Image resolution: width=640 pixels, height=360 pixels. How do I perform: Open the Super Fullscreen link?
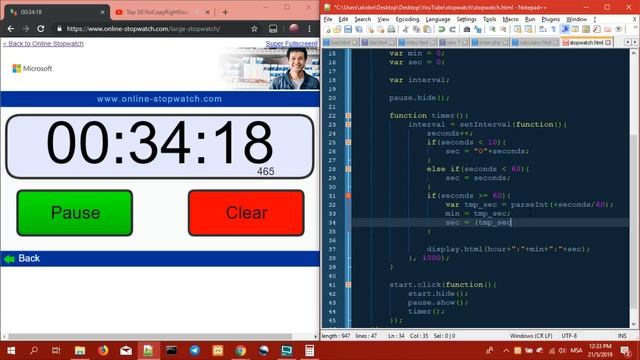tap(291, 44)
